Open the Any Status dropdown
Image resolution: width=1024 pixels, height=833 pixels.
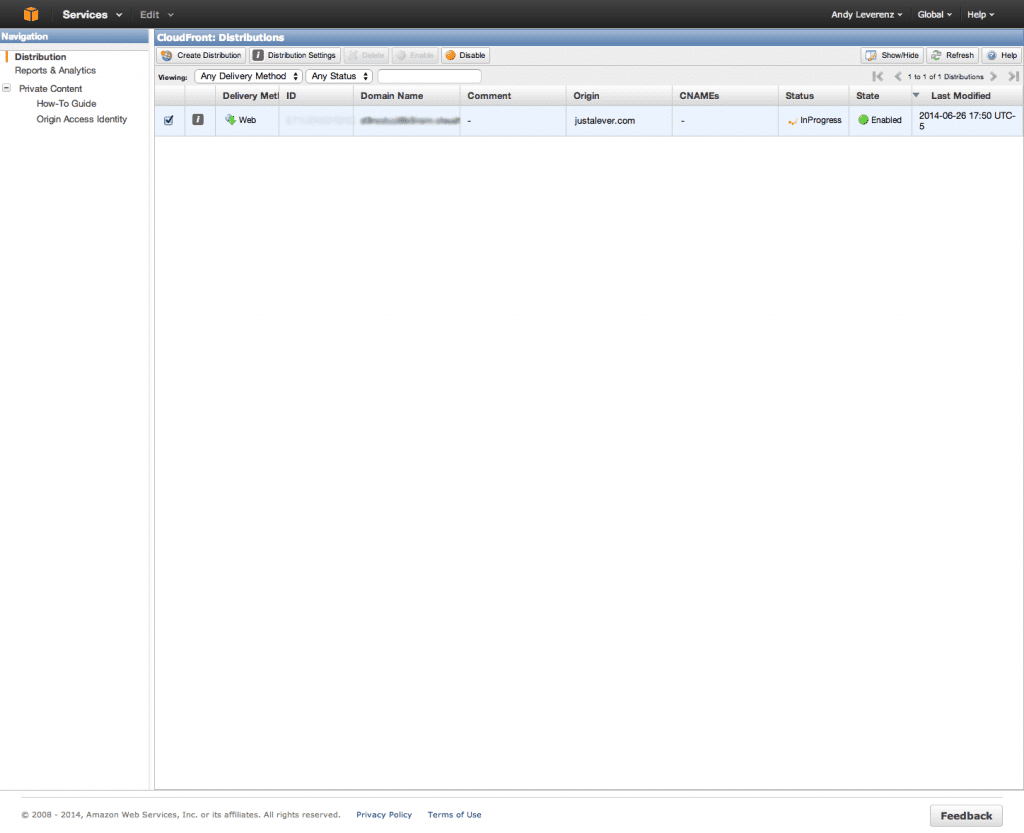coord(339,76)
